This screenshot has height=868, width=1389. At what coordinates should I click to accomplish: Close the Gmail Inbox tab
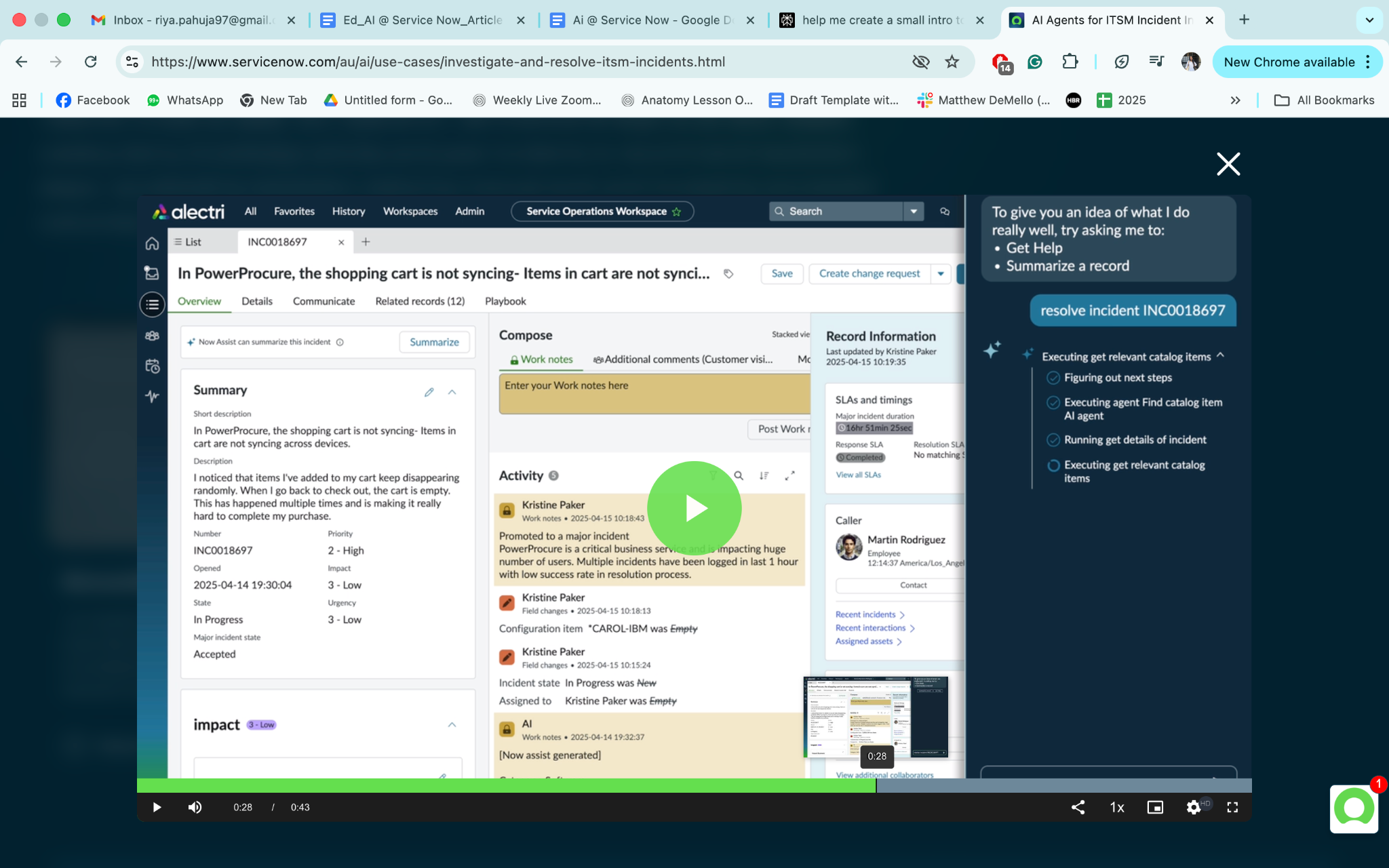pyautogui.click(x=291, y=20)
